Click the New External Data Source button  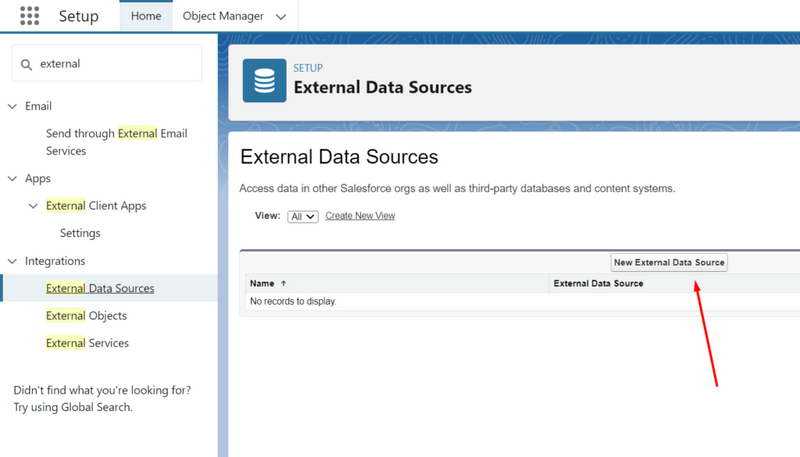pyautogui.click(x=669, y=262)
